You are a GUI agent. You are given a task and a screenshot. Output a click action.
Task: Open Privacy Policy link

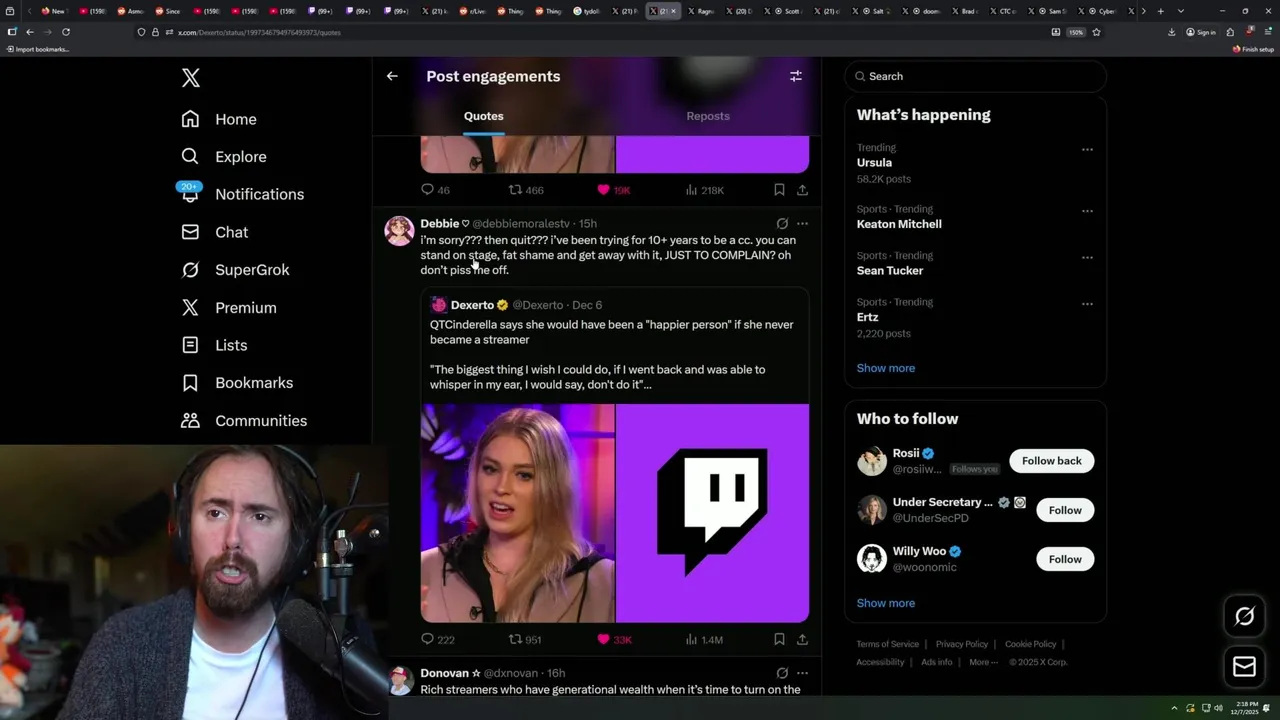[961, 644]
